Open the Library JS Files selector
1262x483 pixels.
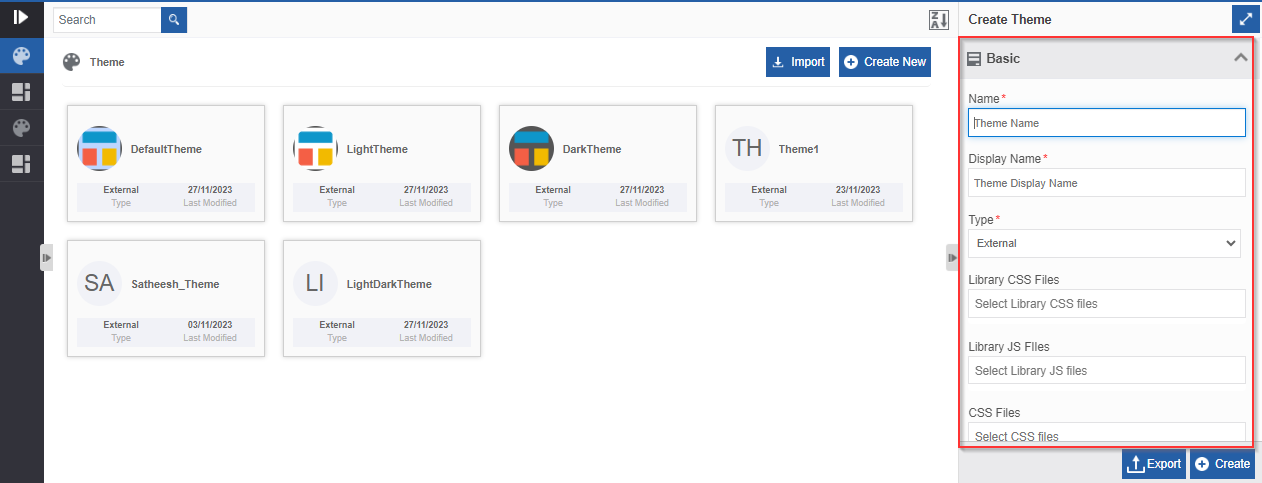click(x=1107, y=370)
